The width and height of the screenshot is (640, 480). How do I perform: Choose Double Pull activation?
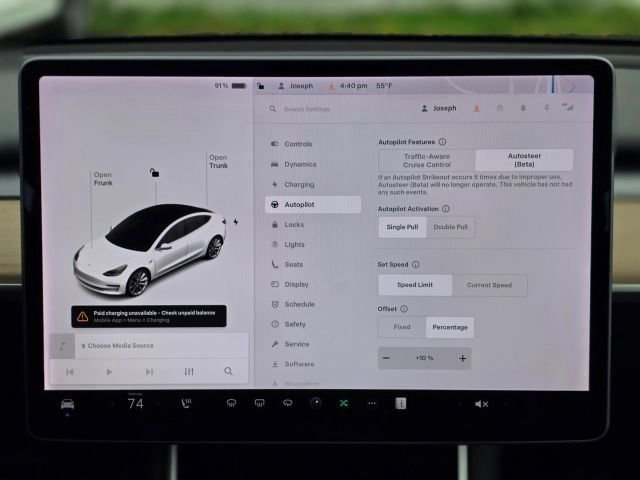pos(451,227)
